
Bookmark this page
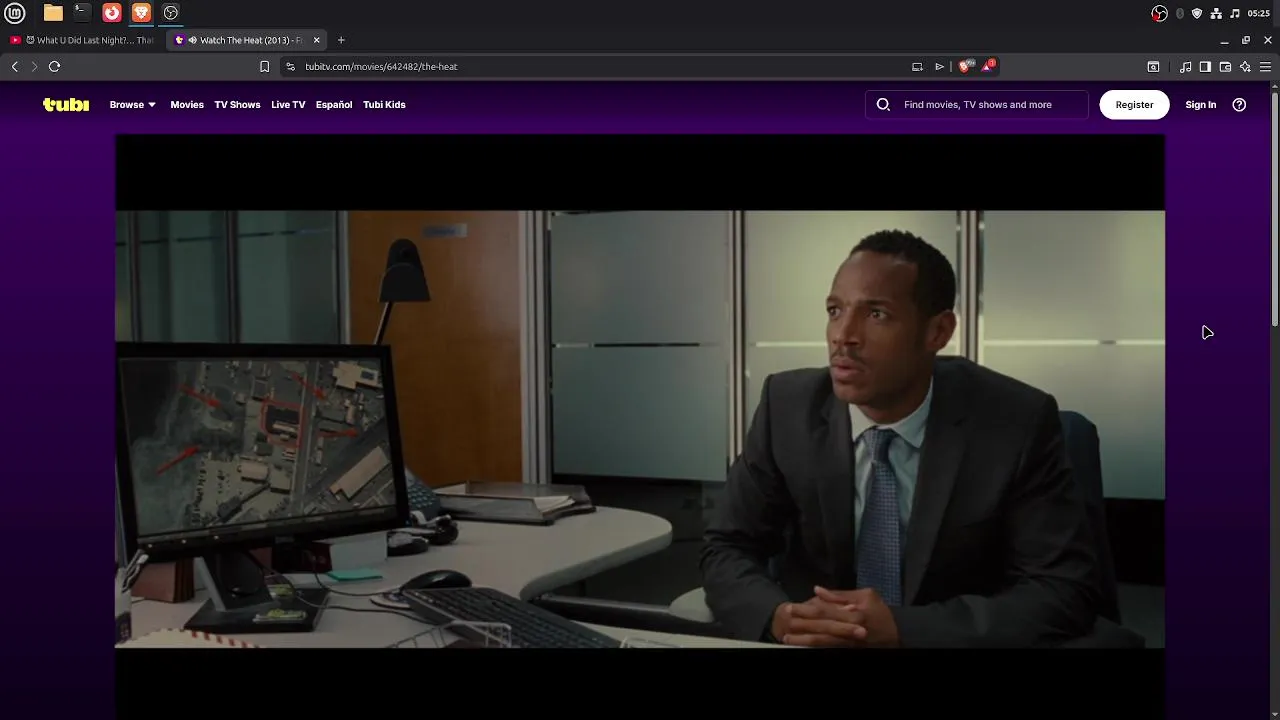click(264, 66)
